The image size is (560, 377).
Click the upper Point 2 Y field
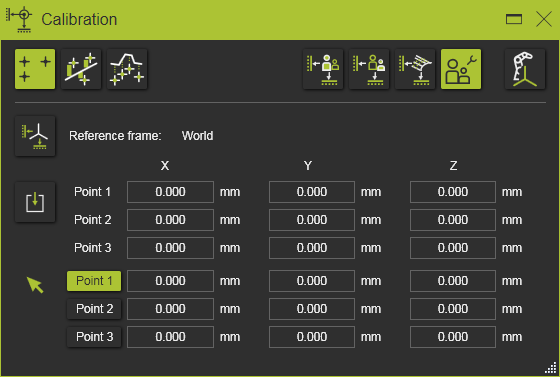(312, 220)
